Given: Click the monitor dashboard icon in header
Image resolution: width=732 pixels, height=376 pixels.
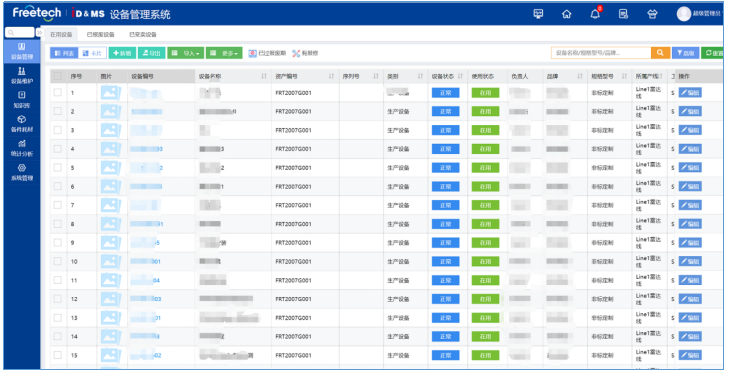Looking at the screenshot, I should tap(538, 14).
